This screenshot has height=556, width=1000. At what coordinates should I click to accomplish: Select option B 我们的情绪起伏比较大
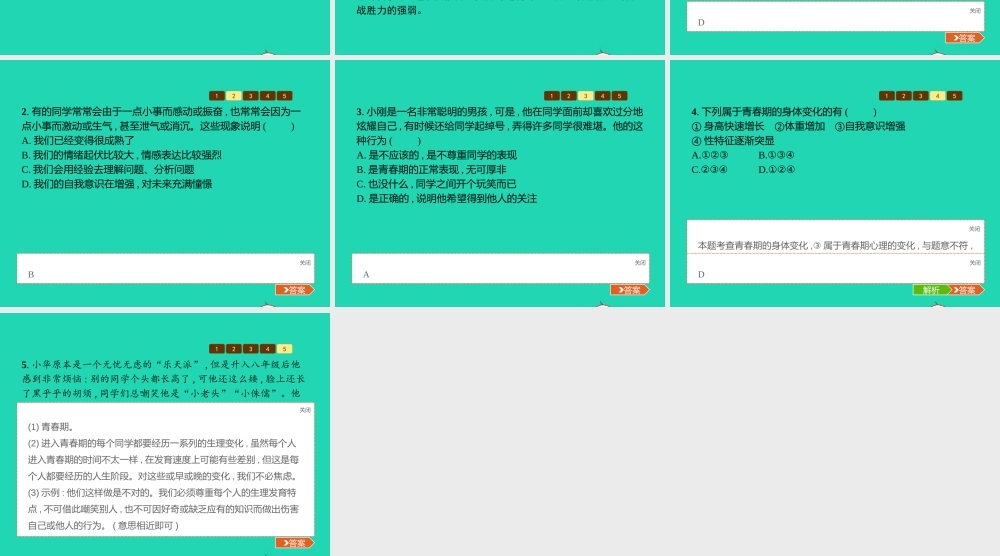click(121, 155)
